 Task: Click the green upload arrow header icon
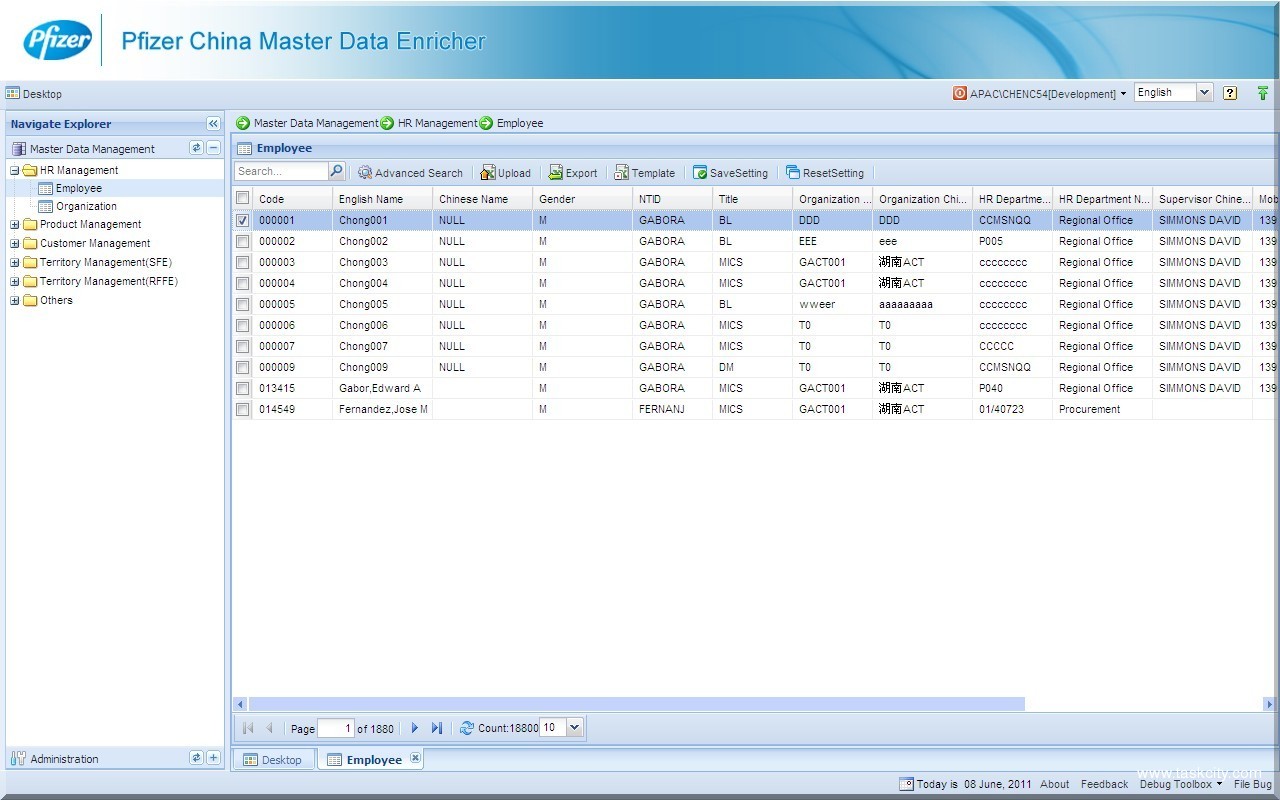(x=1263, y=93)
